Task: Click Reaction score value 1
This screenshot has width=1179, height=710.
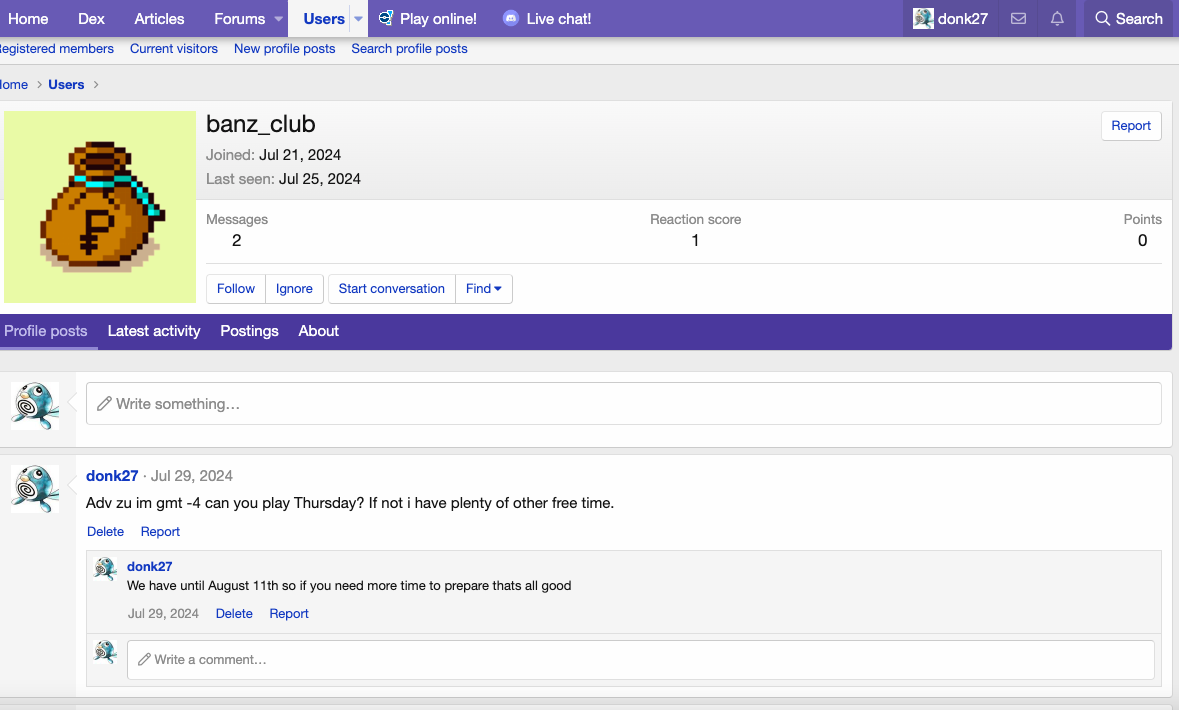Action: pos(696,241)
